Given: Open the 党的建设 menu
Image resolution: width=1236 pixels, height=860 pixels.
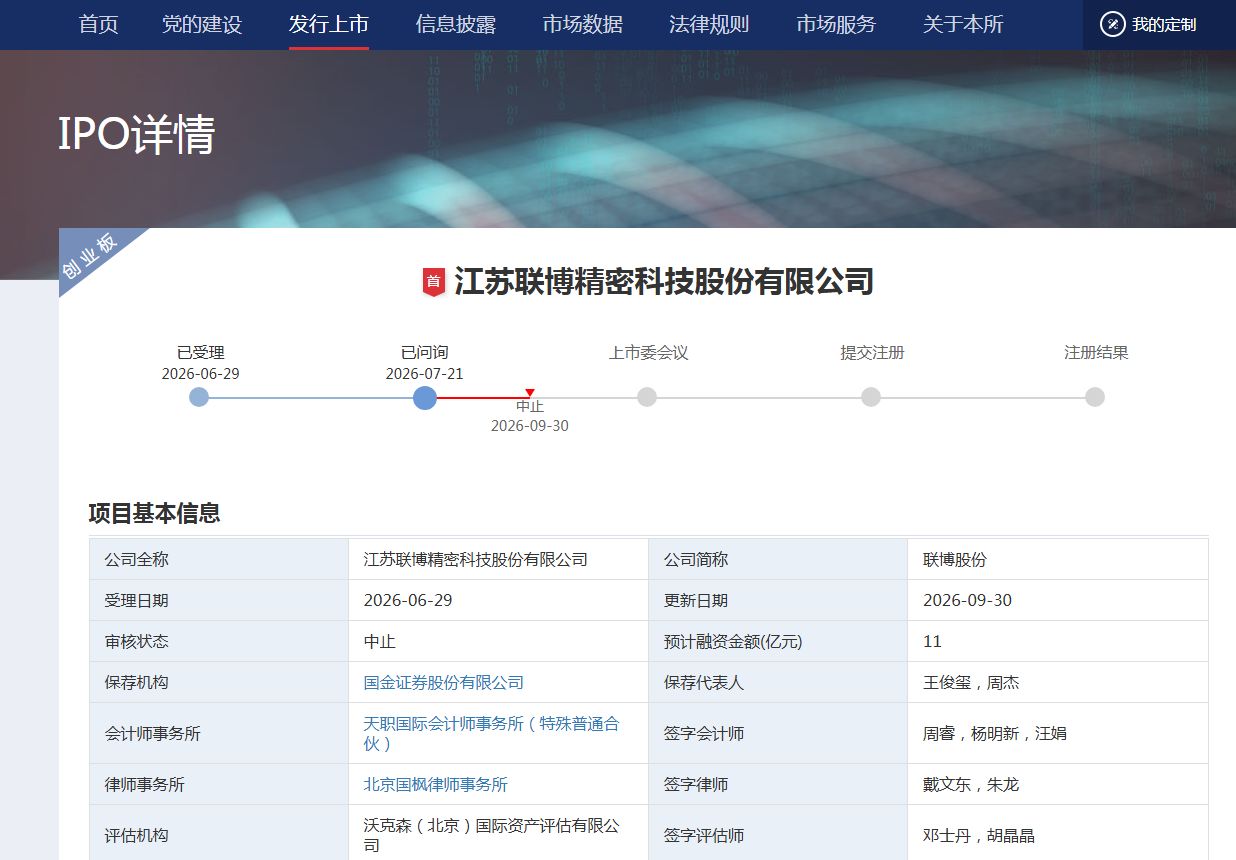Looking at the screenshot, I should click(202, 24).
